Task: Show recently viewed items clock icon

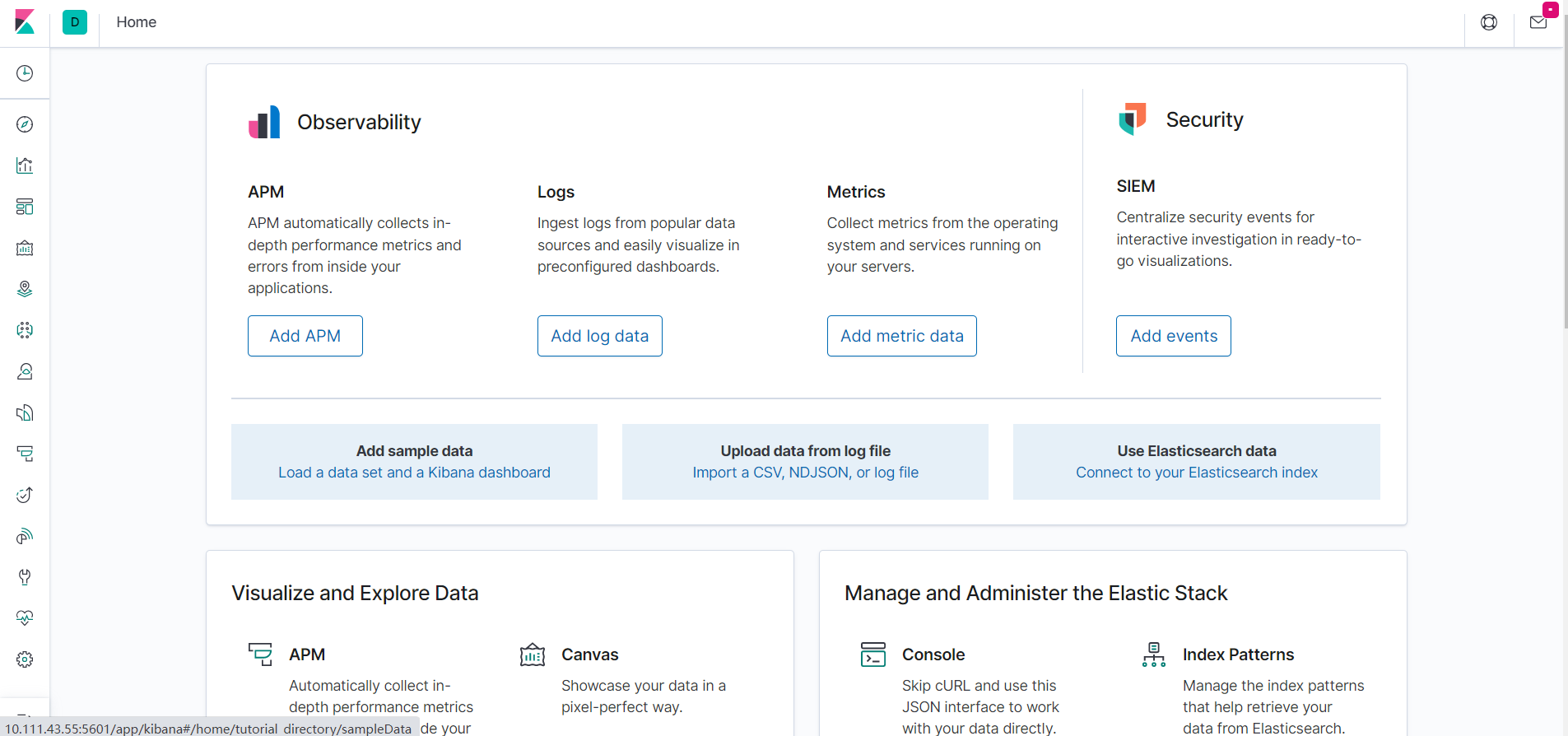Action: (x=25, y=73)
